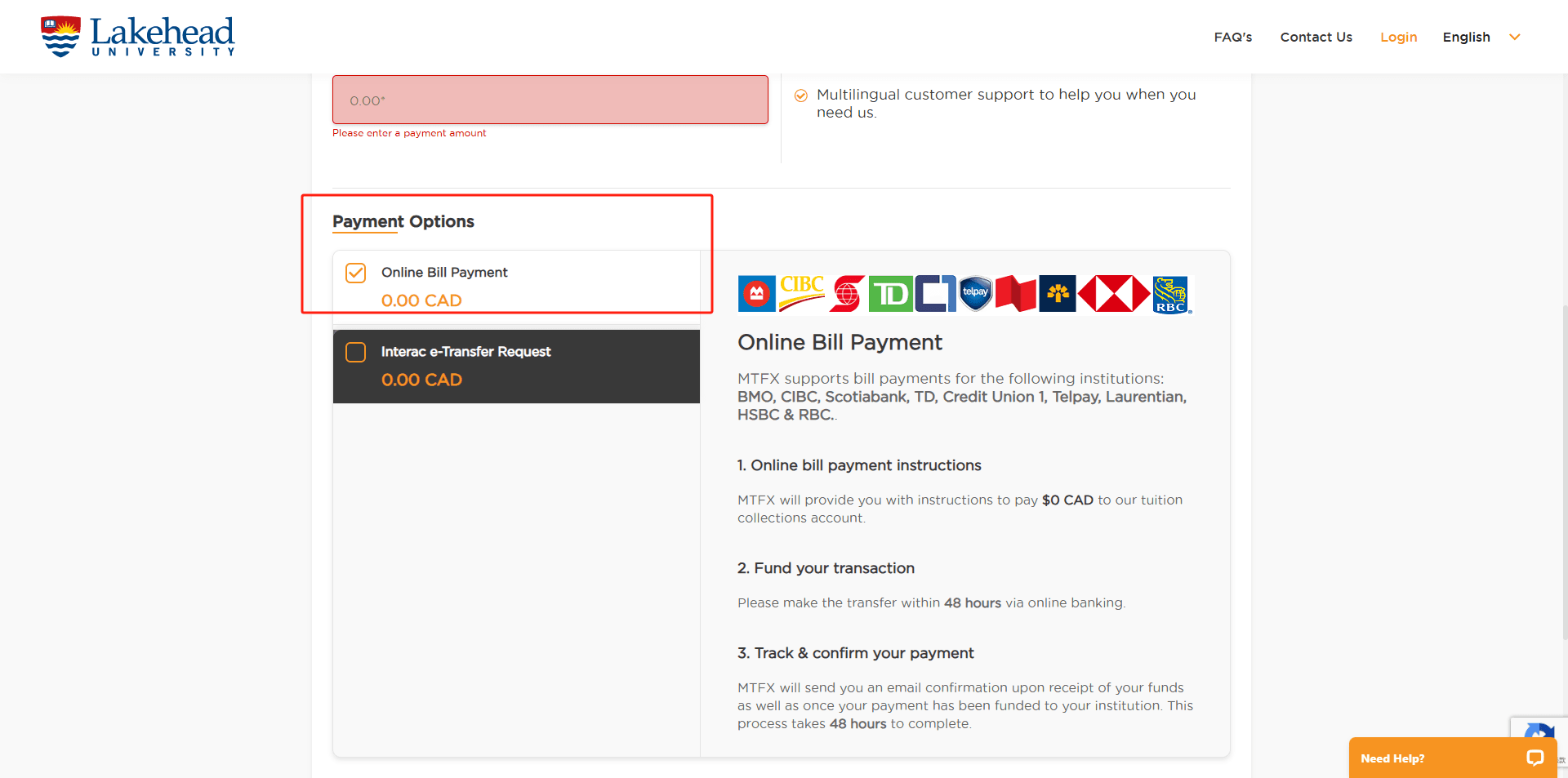The width and height of the screenshot is (1568, 778).
Task: Click '3. Track & confirm your payment'
Action: pyautogui.click(x=856, y=653)
